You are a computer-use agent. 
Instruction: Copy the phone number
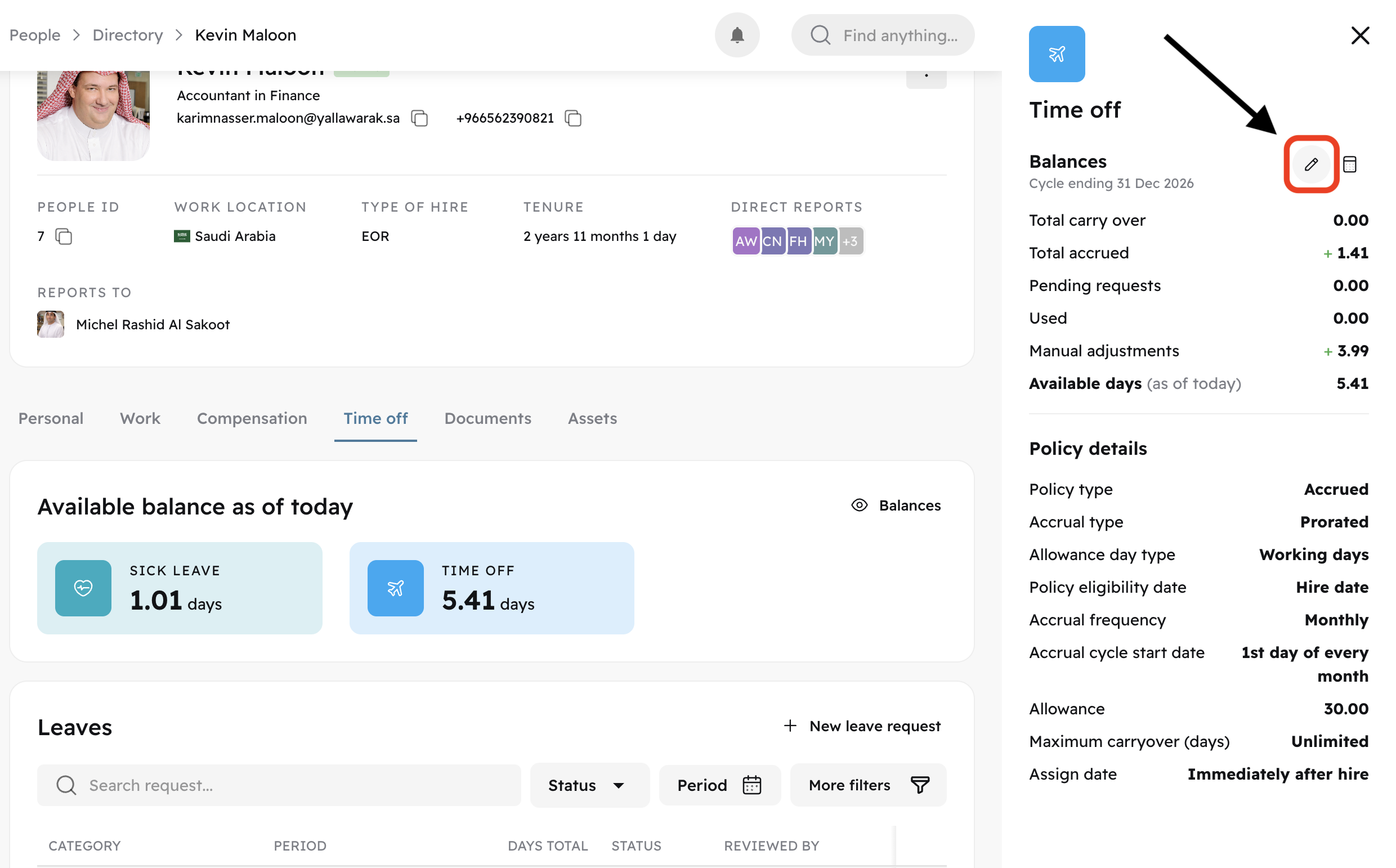click(x=573, y=118)
